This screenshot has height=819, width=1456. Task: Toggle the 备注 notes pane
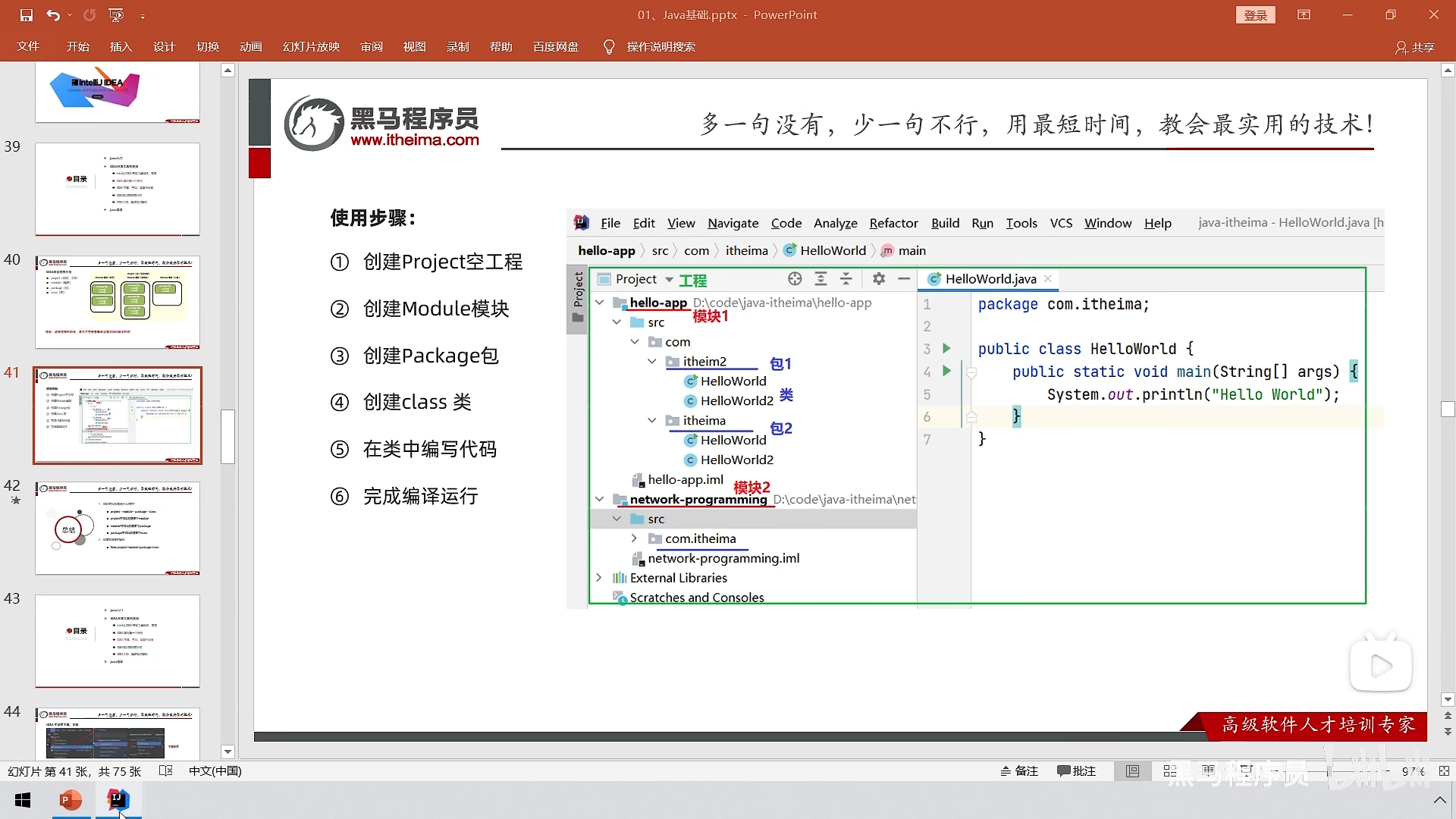(1018, 770)
